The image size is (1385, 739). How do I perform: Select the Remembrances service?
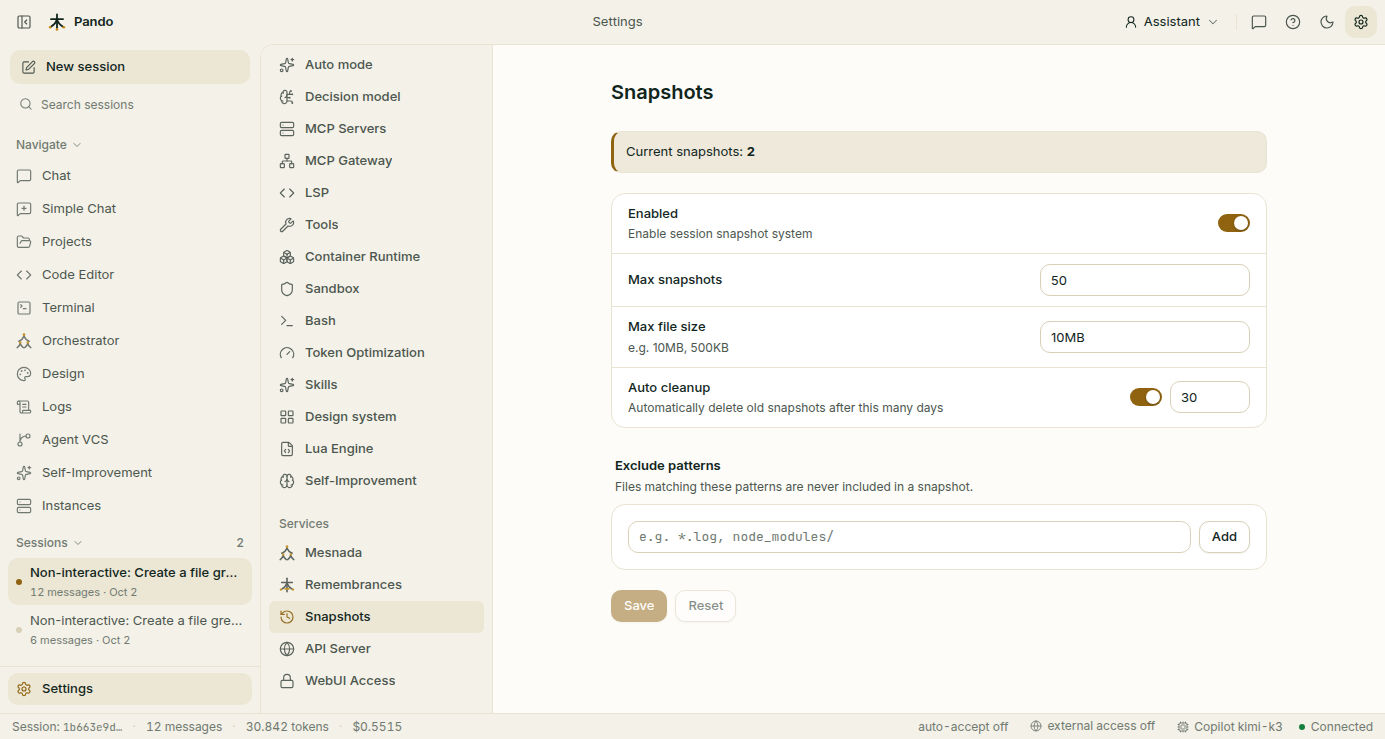coord(376,585)
